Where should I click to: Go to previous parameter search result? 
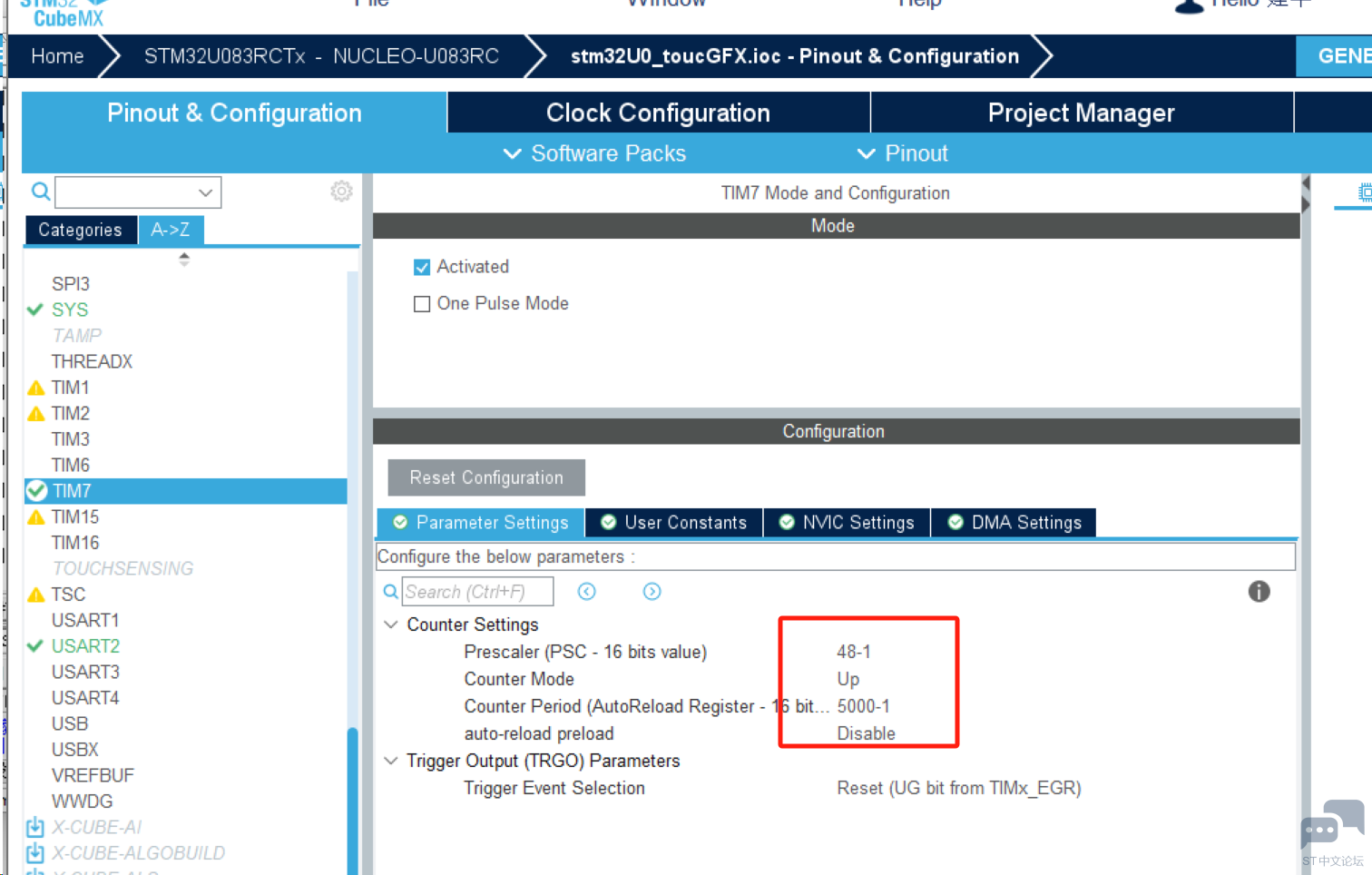point(587,592)
